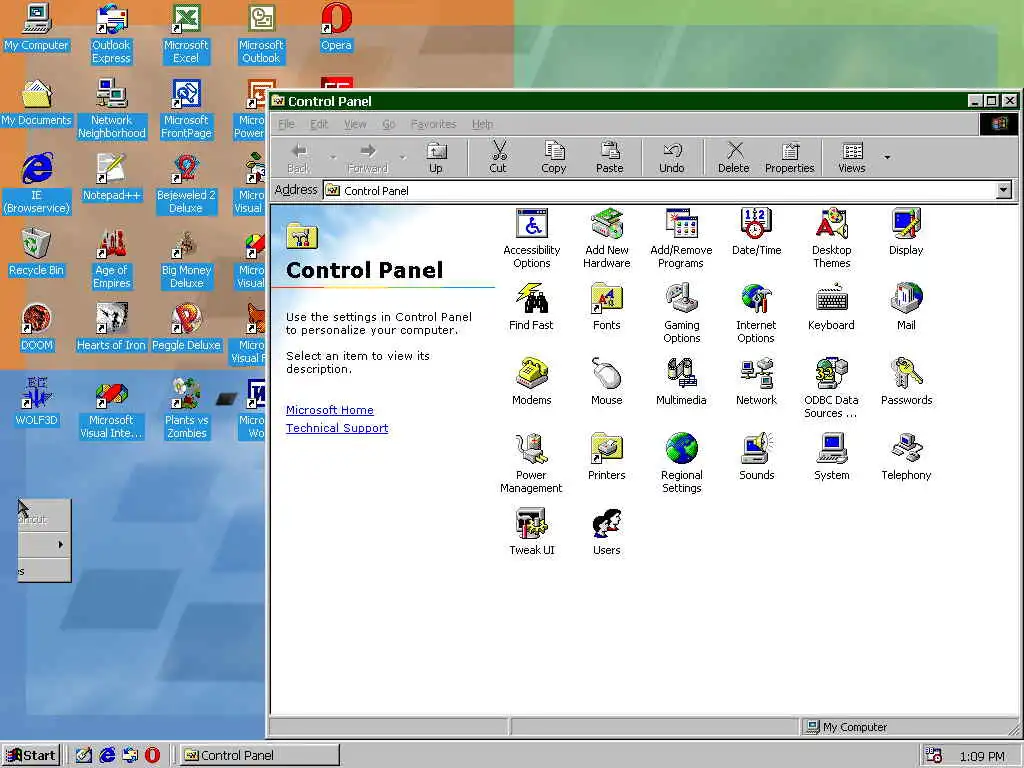Click the Views toolbar button
This screenshot has height=768, width=1024.
[x=852, y=158]
